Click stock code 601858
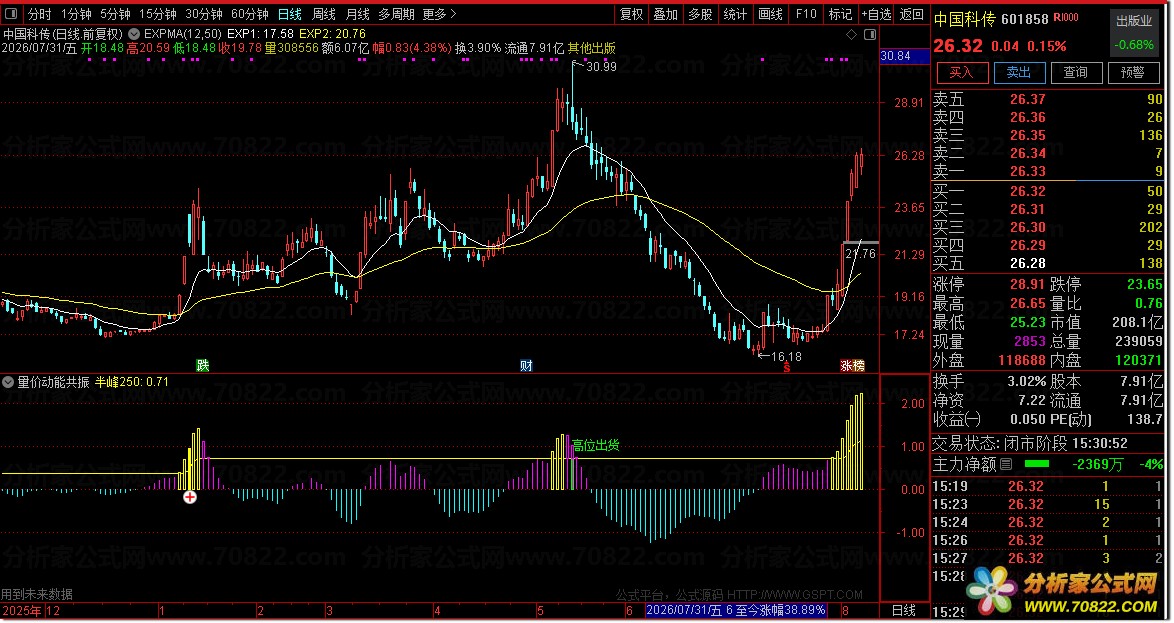Viewport: 1174px width, 623px height. coord(1025,19)
